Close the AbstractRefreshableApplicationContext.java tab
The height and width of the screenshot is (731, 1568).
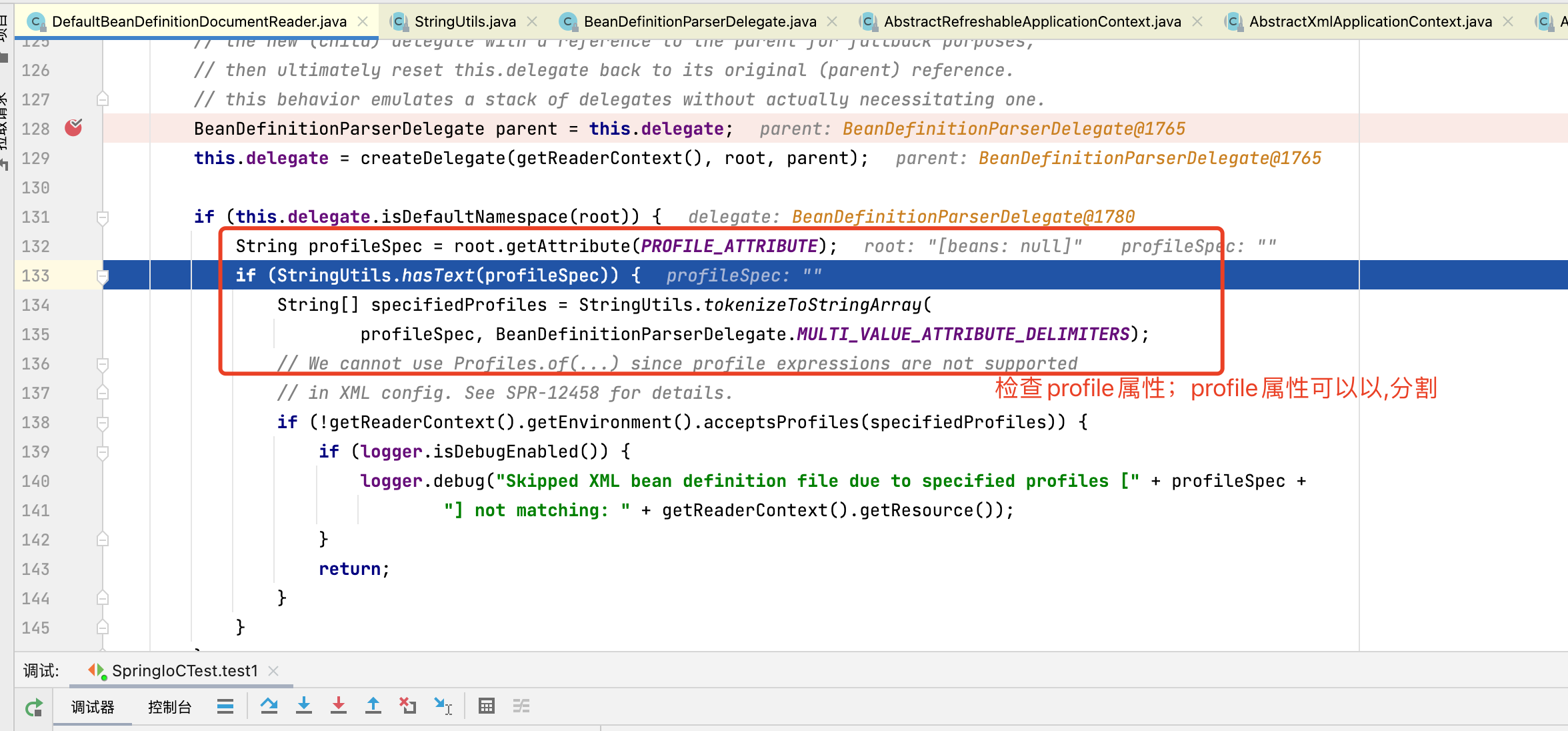tap(1197, 21)
